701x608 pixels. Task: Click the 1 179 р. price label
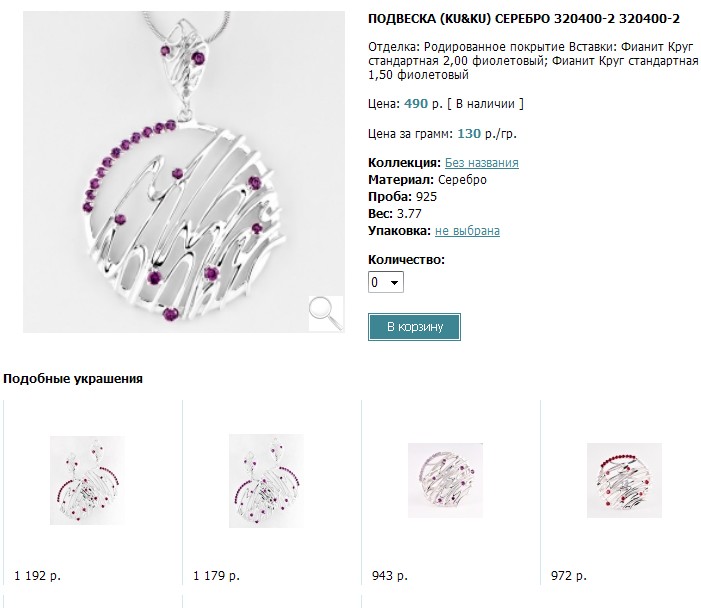coord(215,576)
